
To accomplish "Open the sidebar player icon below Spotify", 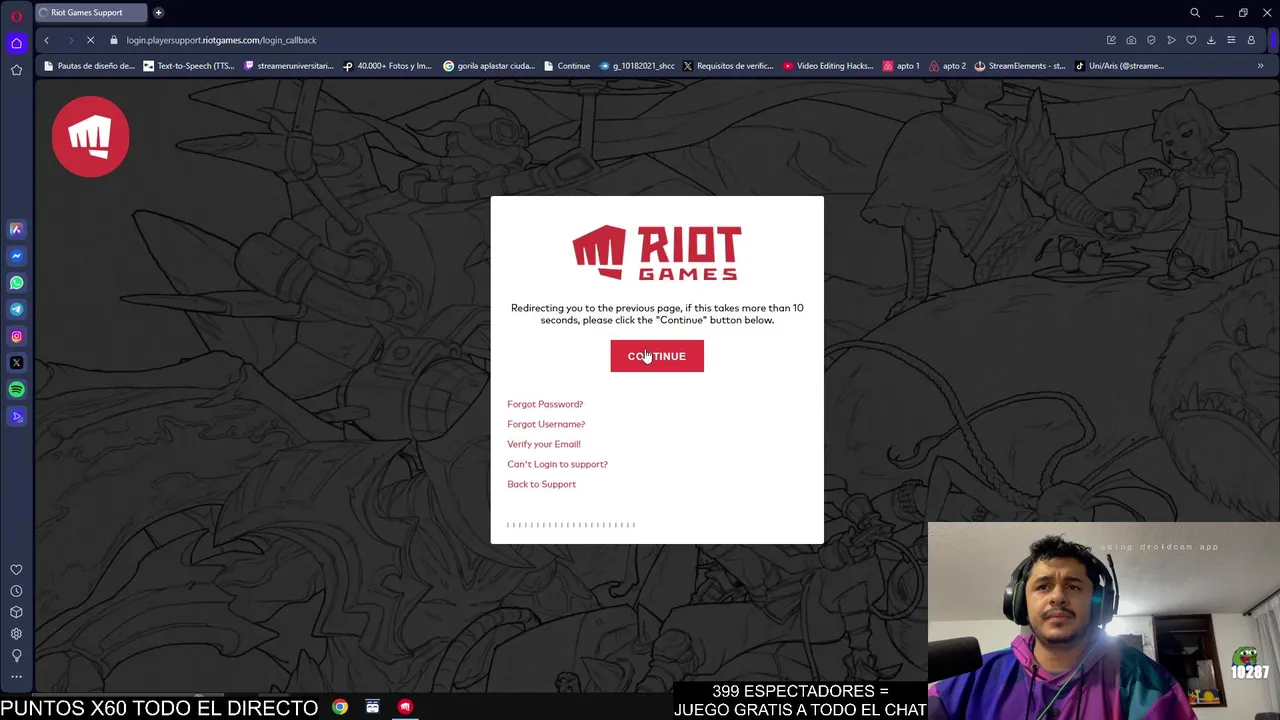I will 16,416.
